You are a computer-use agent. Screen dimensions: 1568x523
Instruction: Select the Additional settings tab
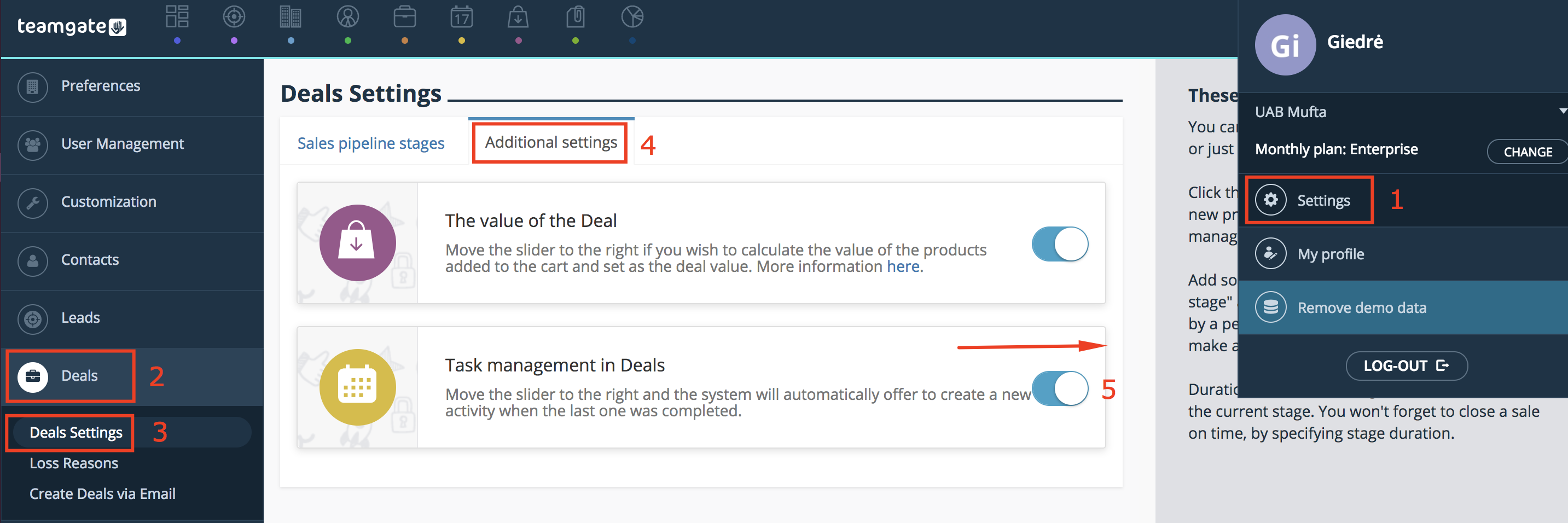[x=551, y=142]
